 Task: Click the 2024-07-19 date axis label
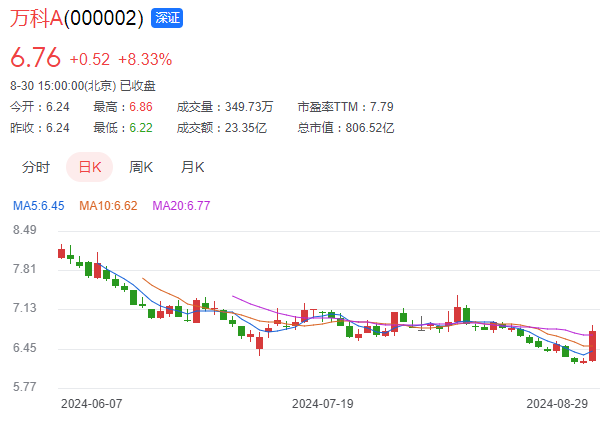tap(323, 404)
